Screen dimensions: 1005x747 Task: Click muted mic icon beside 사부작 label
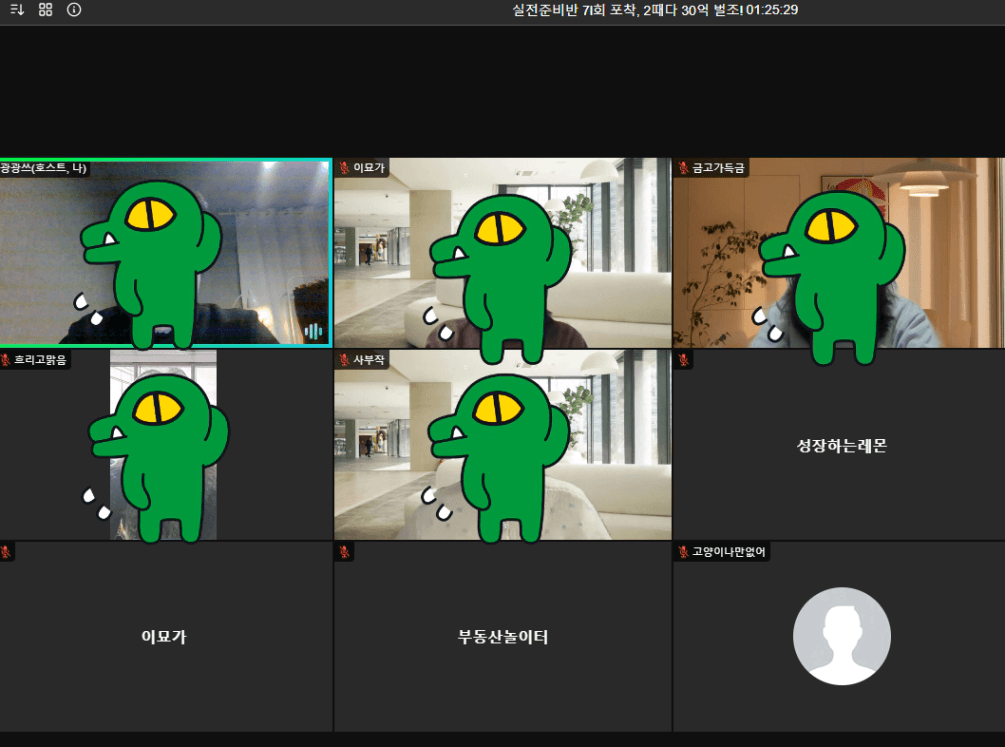(344, 360)
